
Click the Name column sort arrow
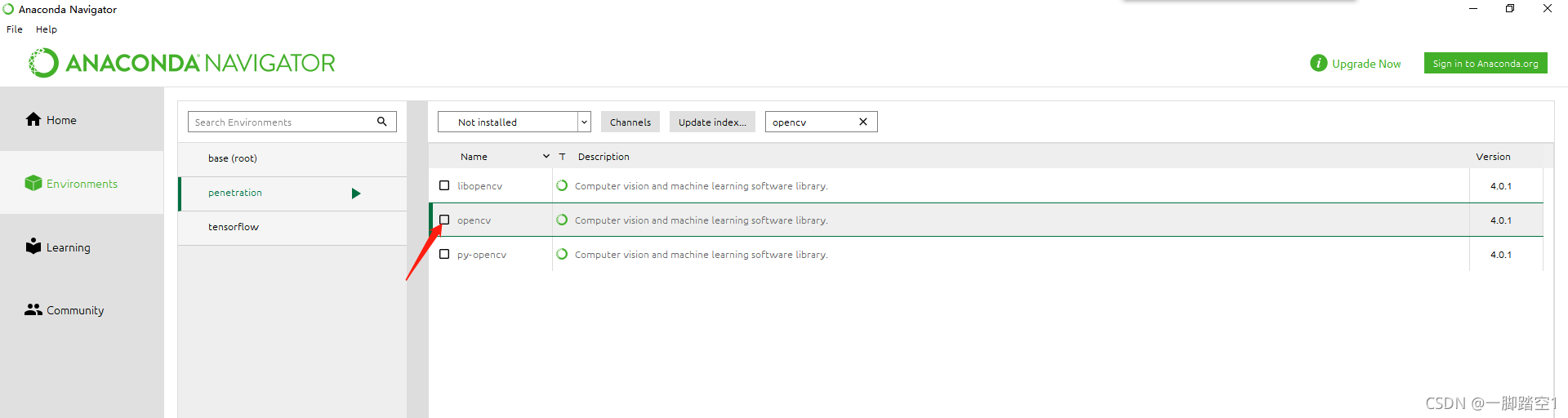tap(546, 156)
